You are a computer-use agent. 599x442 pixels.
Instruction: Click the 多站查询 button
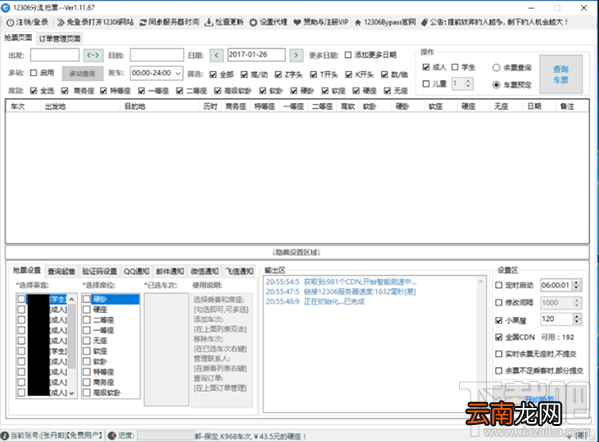click(83, 74)
